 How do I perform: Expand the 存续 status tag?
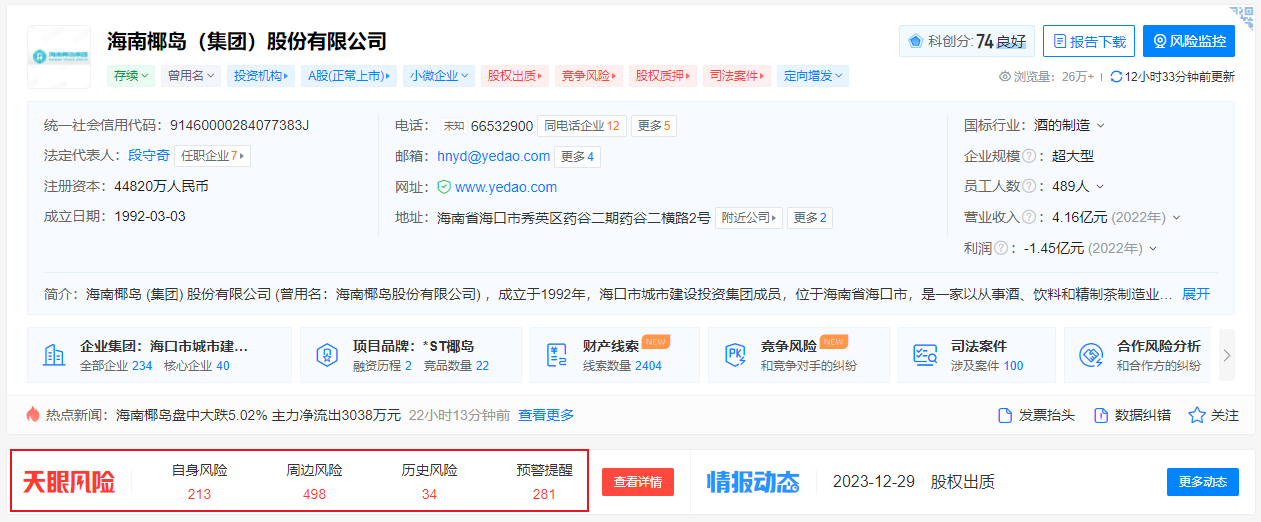132,76
